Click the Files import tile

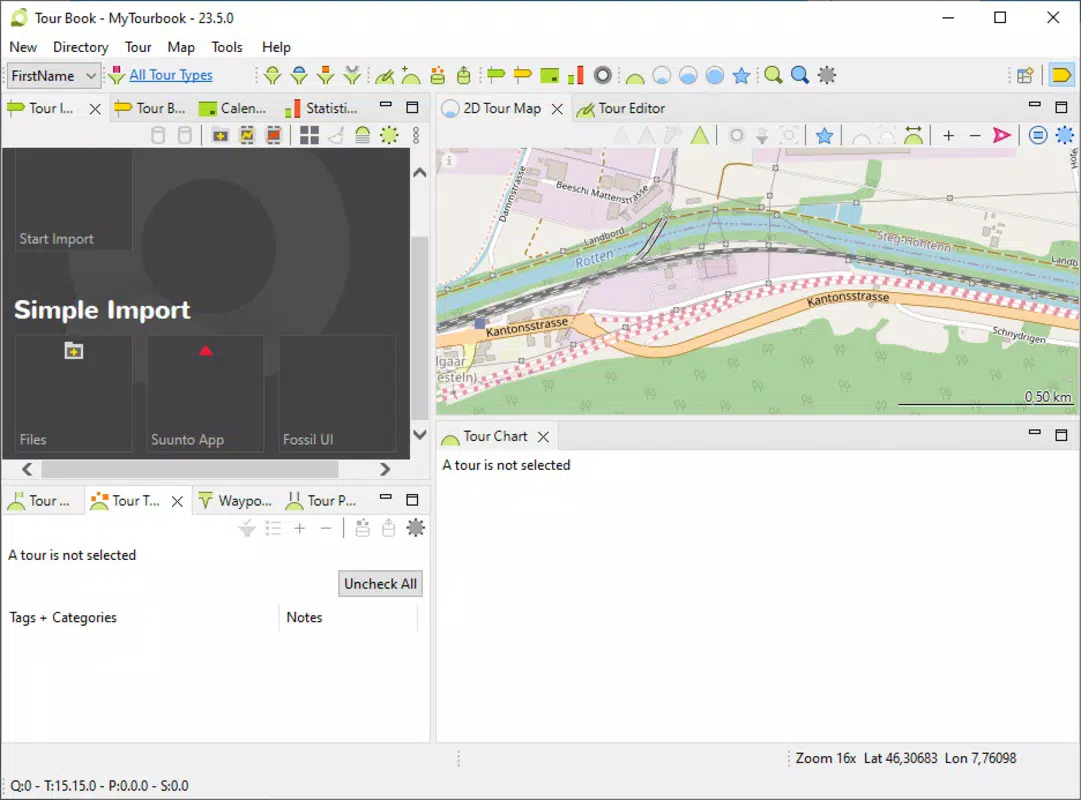(x=74, y=394)
